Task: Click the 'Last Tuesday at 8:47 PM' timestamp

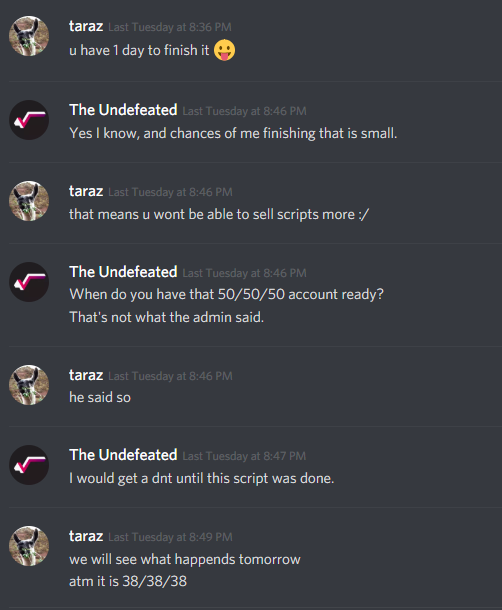Action: click(244, 456)
